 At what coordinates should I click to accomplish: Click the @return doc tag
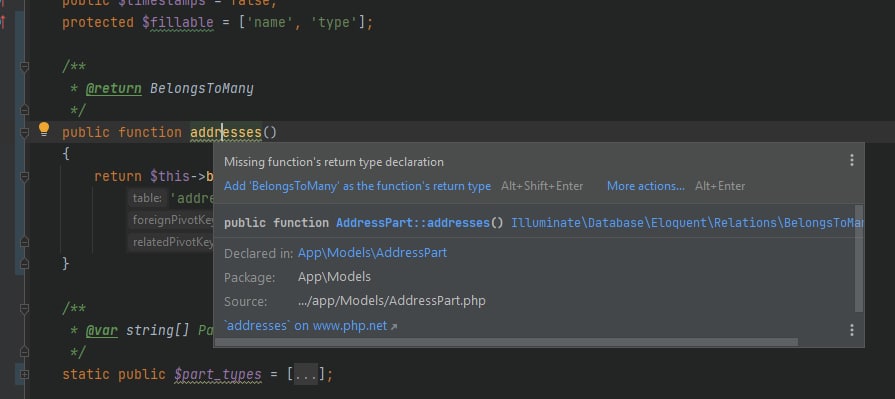coord(113,88)
